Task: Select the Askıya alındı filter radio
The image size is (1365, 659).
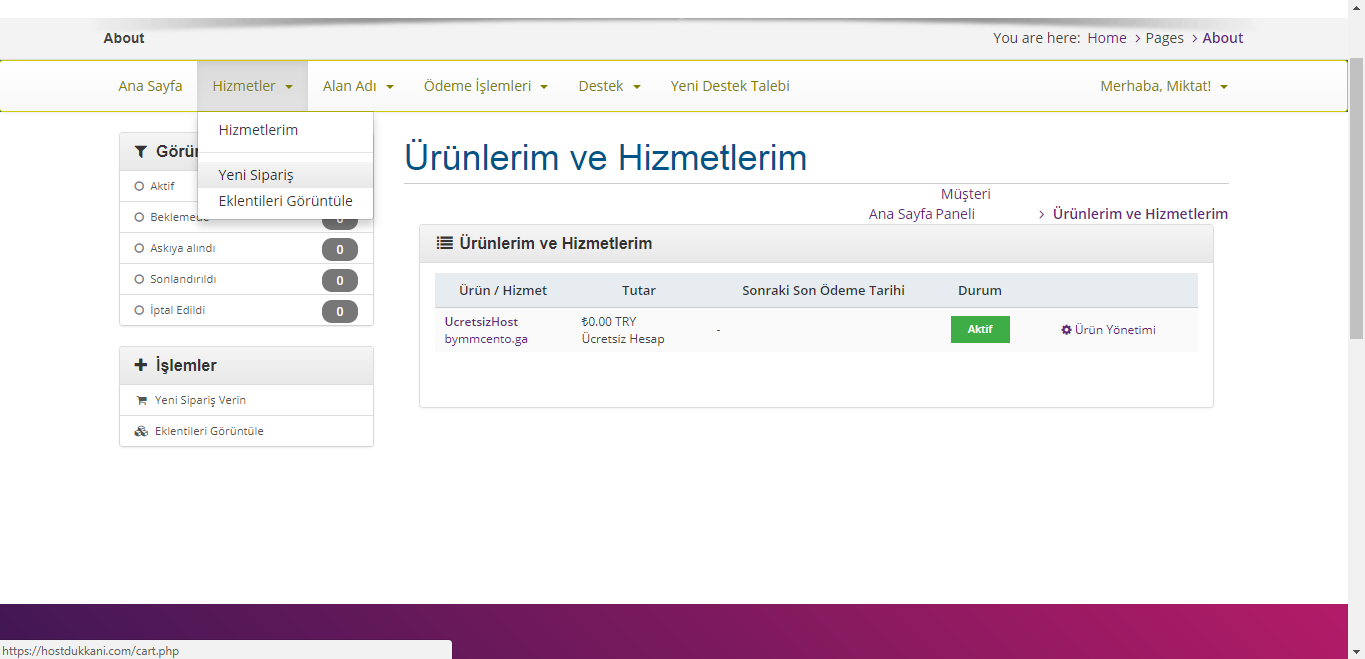Action: point(139,248)
